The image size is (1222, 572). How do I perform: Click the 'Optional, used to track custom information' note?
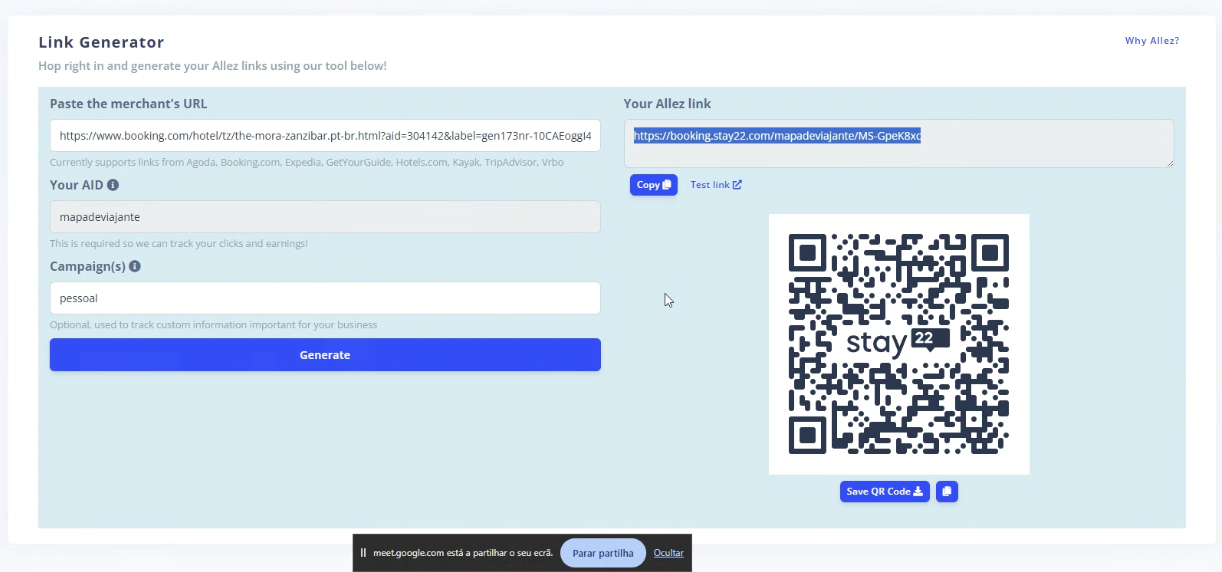point(214,324)
